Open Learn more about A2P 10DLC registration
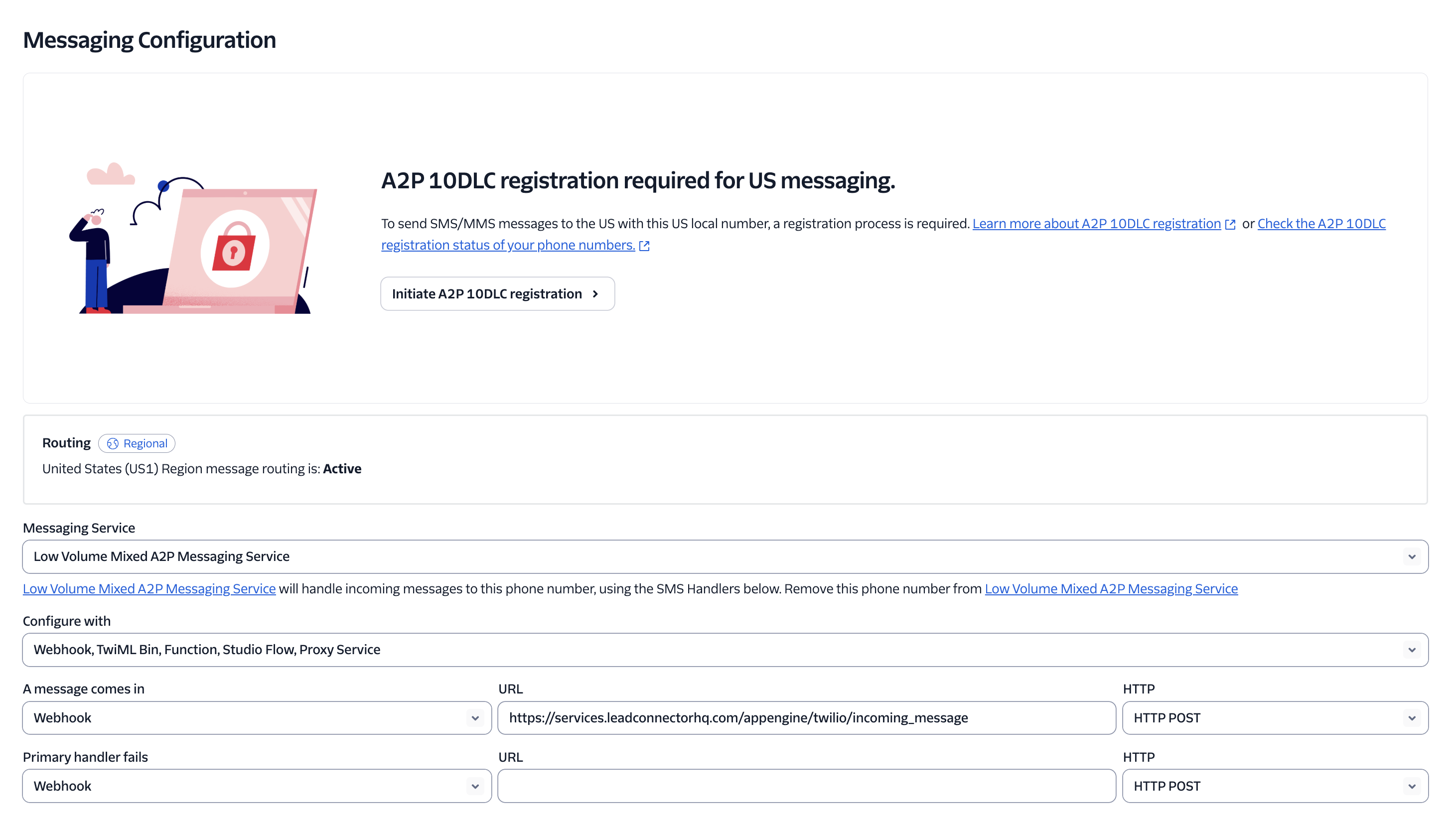Screen dimensions: 1456x829 click(1096, 224)
